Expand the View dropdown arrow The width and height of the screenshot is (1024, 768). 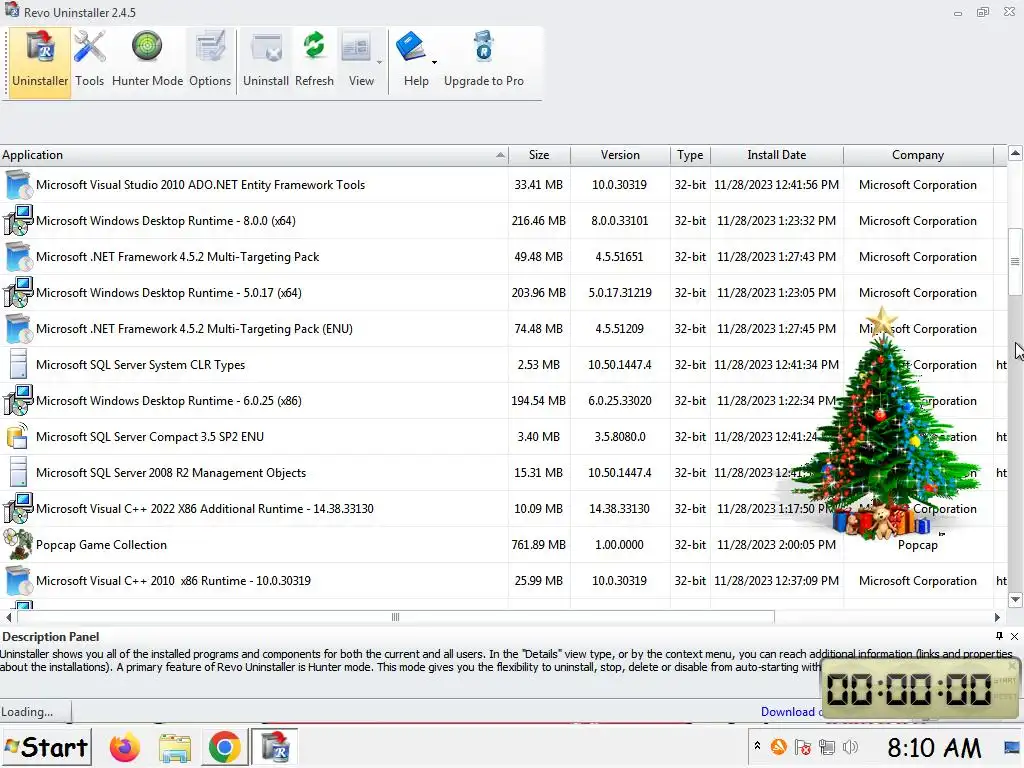[x=379, y=62]
